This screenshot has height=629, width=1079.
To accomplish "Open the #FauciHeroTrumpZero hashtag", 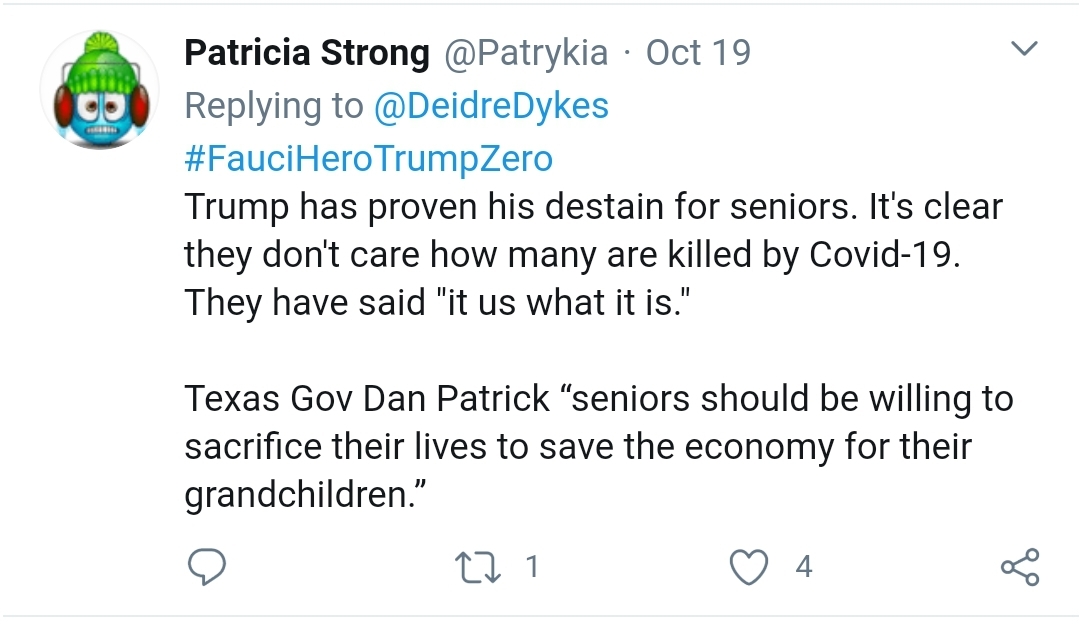I will (x=369, y=158).
